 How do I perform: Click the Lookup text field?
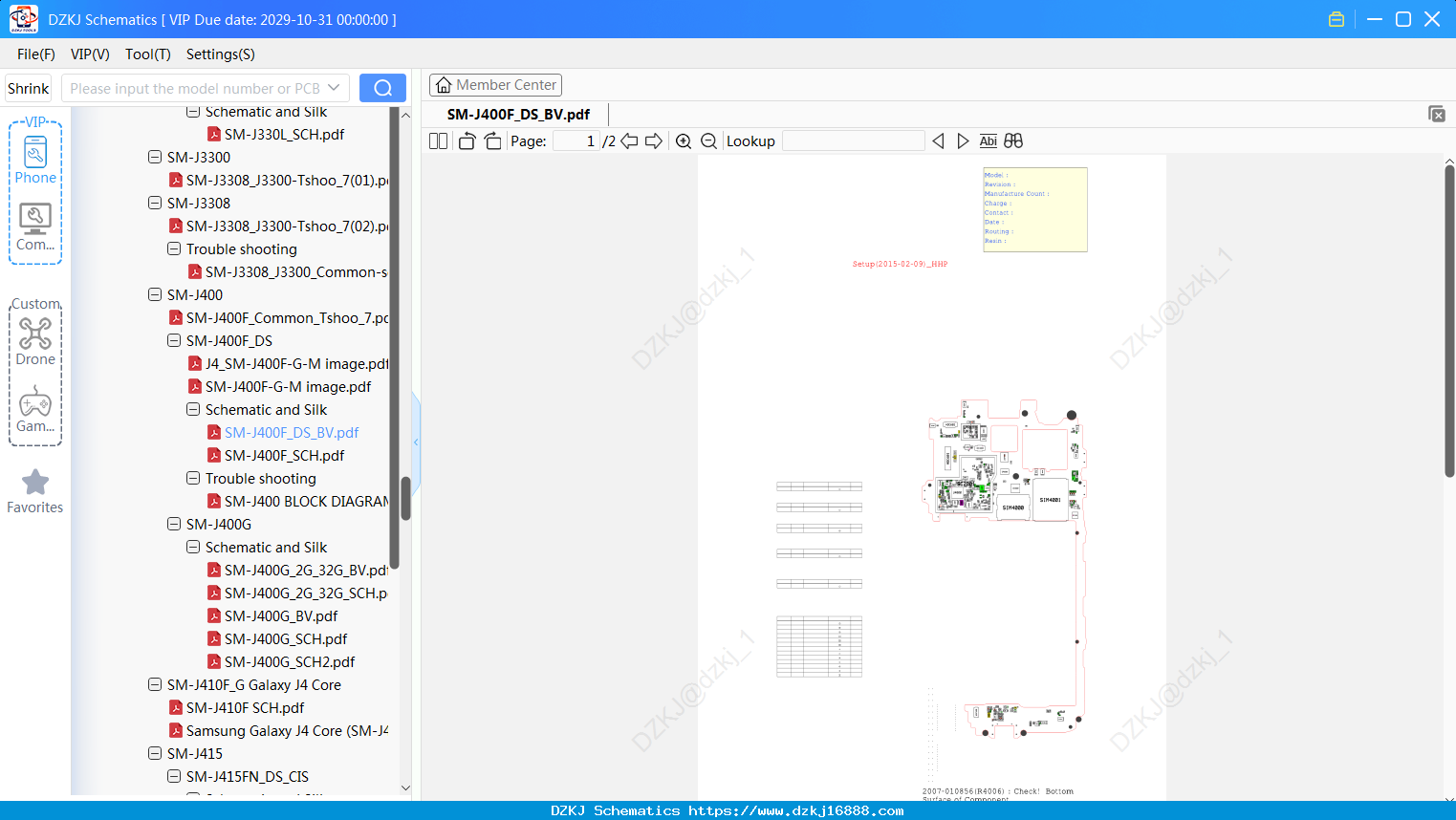pos(853,141)
